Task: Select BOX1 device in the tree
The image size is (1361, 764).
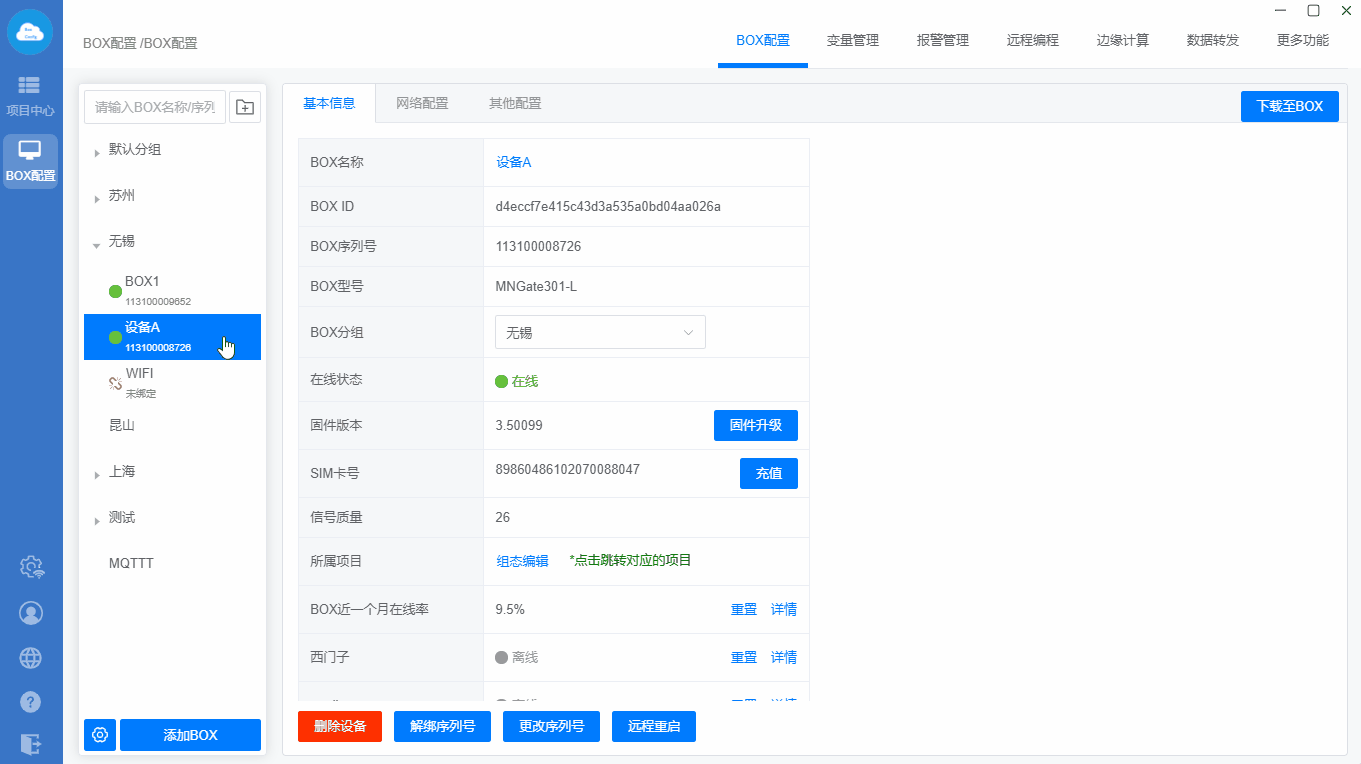Action: click(x=142, y=282)
